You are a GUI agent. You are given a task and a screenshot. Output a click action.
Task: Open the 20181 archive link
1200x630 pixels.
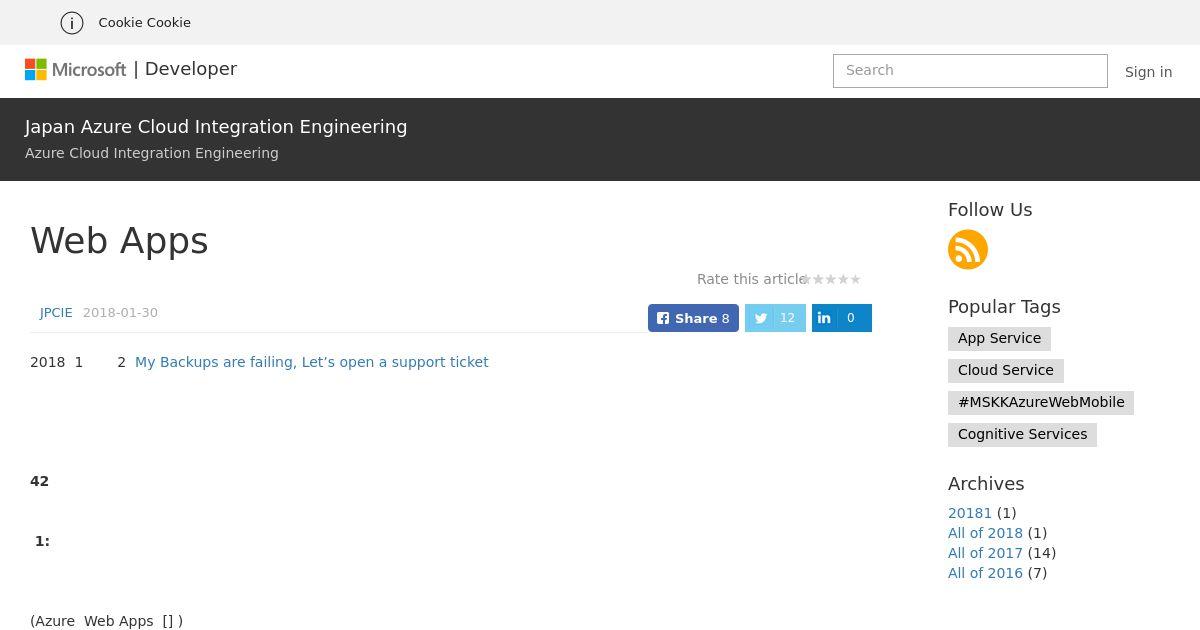tap(970, 513)
